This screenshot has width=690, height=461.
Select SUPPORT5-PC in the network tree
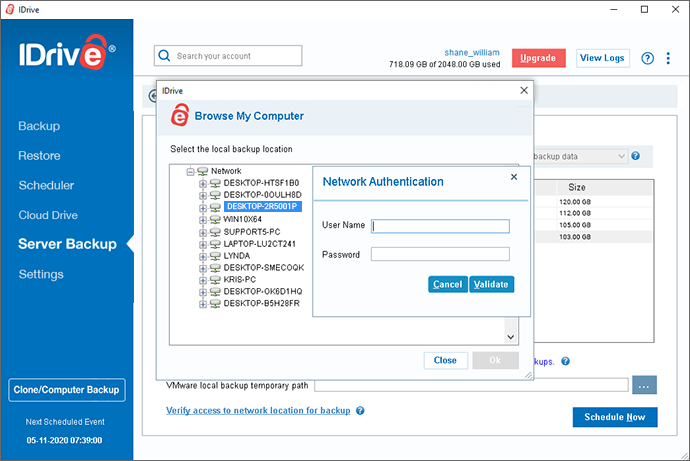point(252,232)
